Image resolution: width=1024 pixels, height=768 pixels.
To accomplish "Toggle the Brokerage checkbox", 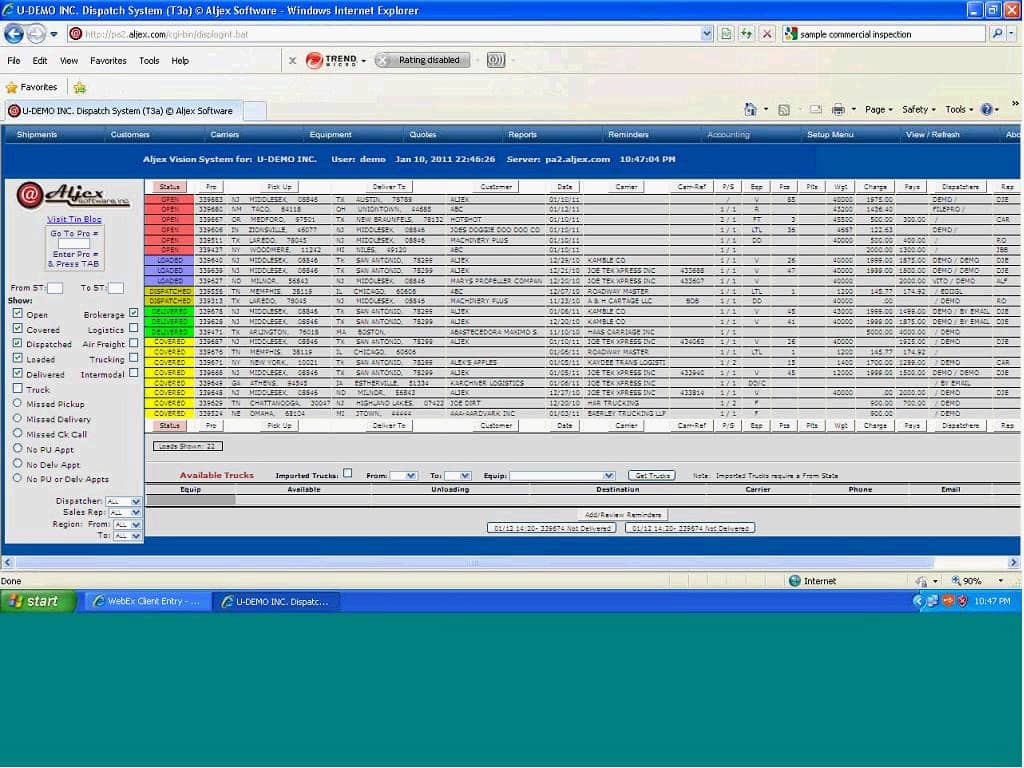I will (x=133, y=313).
